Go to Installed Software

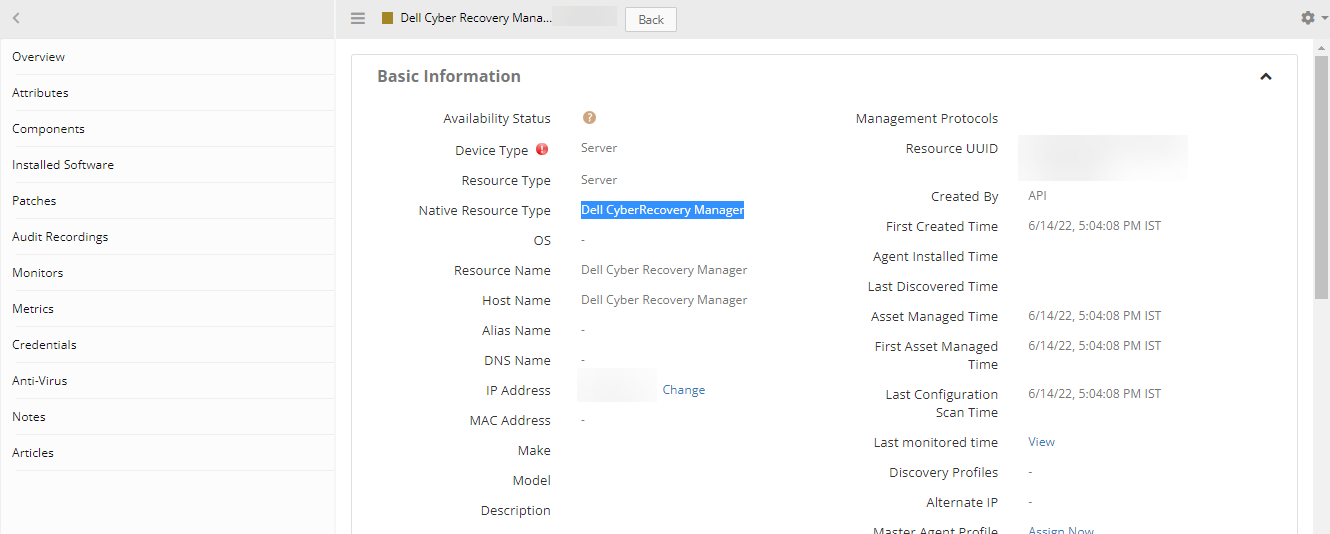click(168, 165)
